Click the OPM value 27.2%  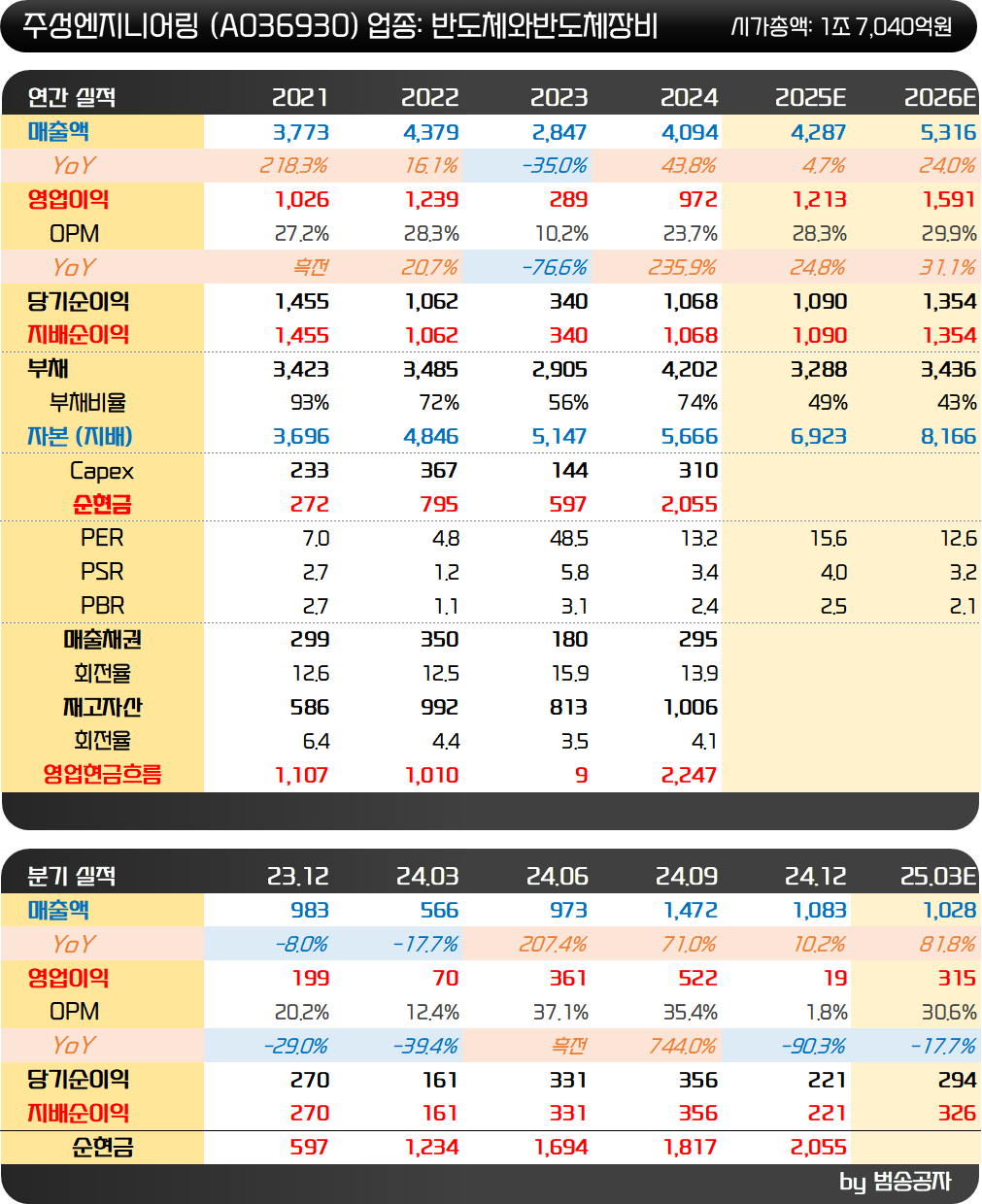click(302, 234)
